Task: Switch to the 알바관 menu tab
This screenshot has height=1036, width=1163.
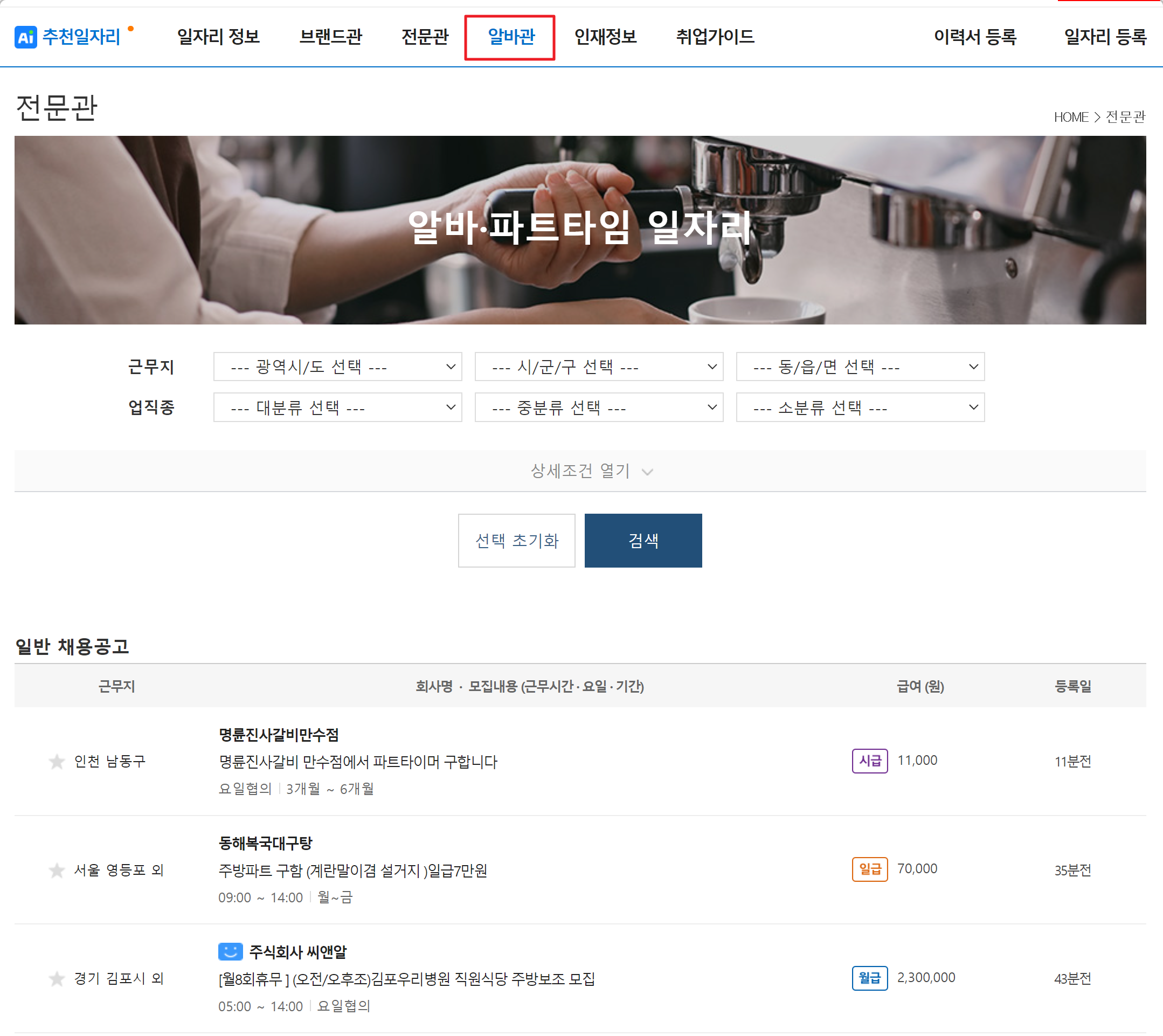Action: (510, 37)
